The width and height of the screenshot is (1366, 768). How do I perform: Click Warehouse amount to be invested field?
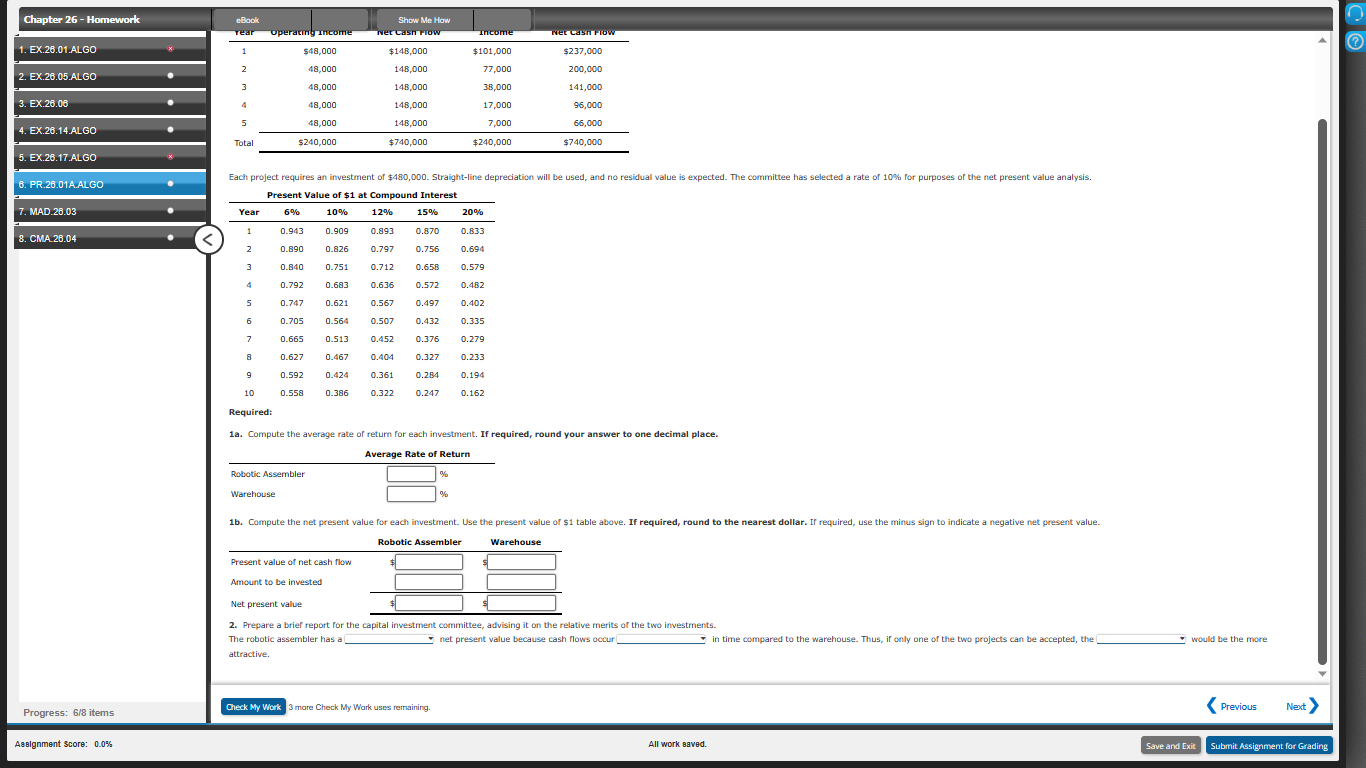[x=521, y=582]
